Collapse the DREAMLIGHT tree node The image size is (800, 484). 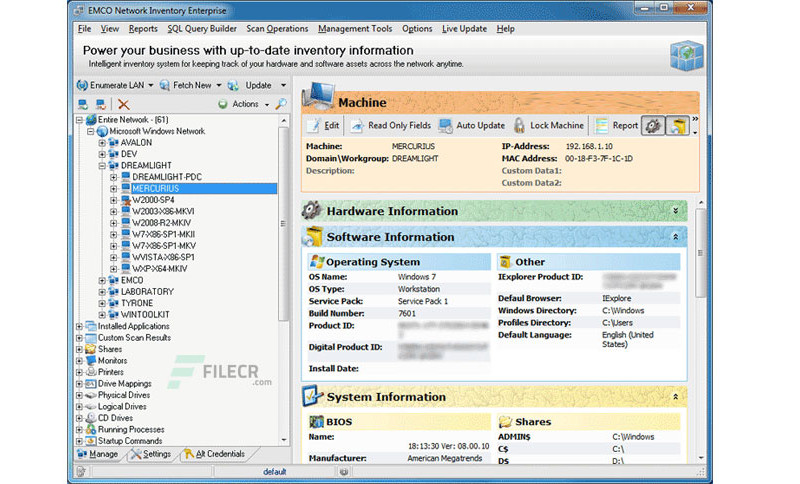point(102,165)
